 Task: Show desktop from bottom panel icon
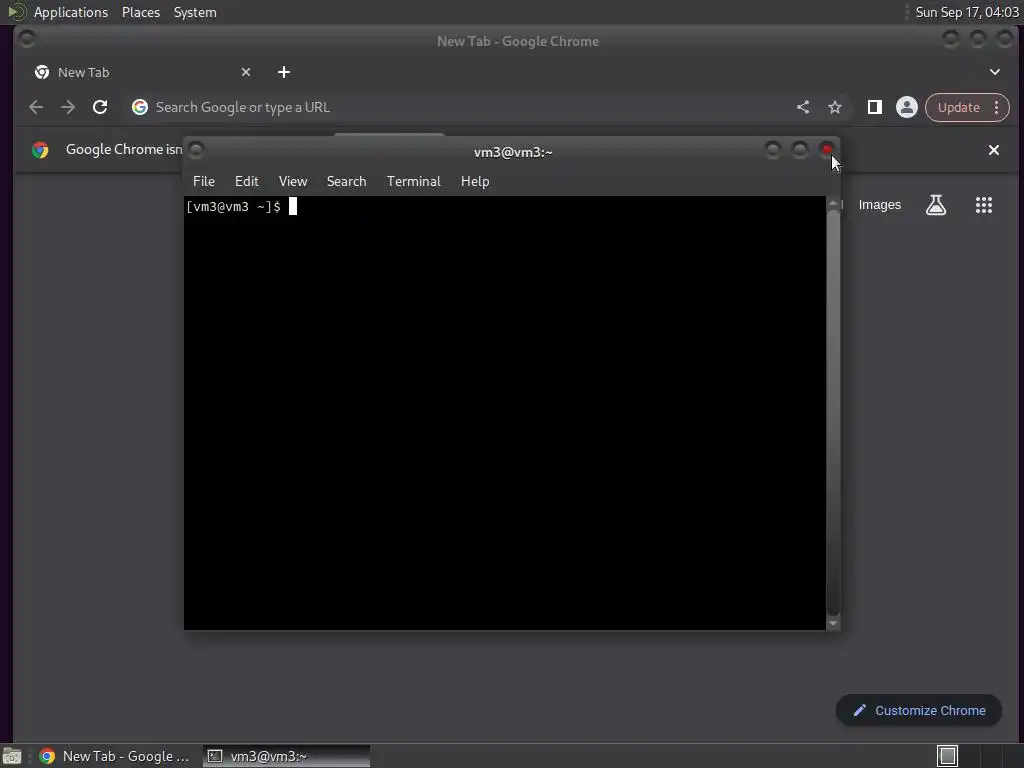point(12,756)
